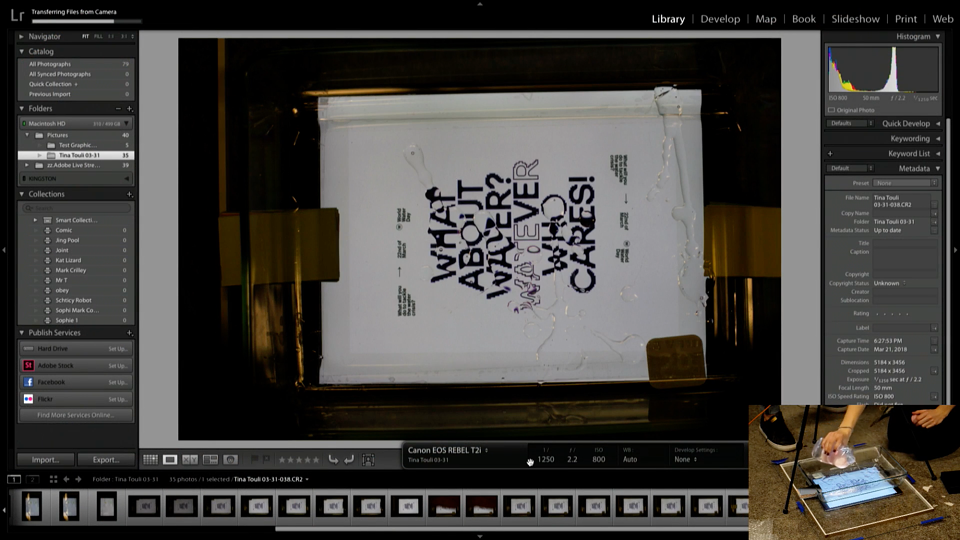The image size is (960, 540).
Task: Collapse the Catalog panel
Action: click(x=21, y=51)
